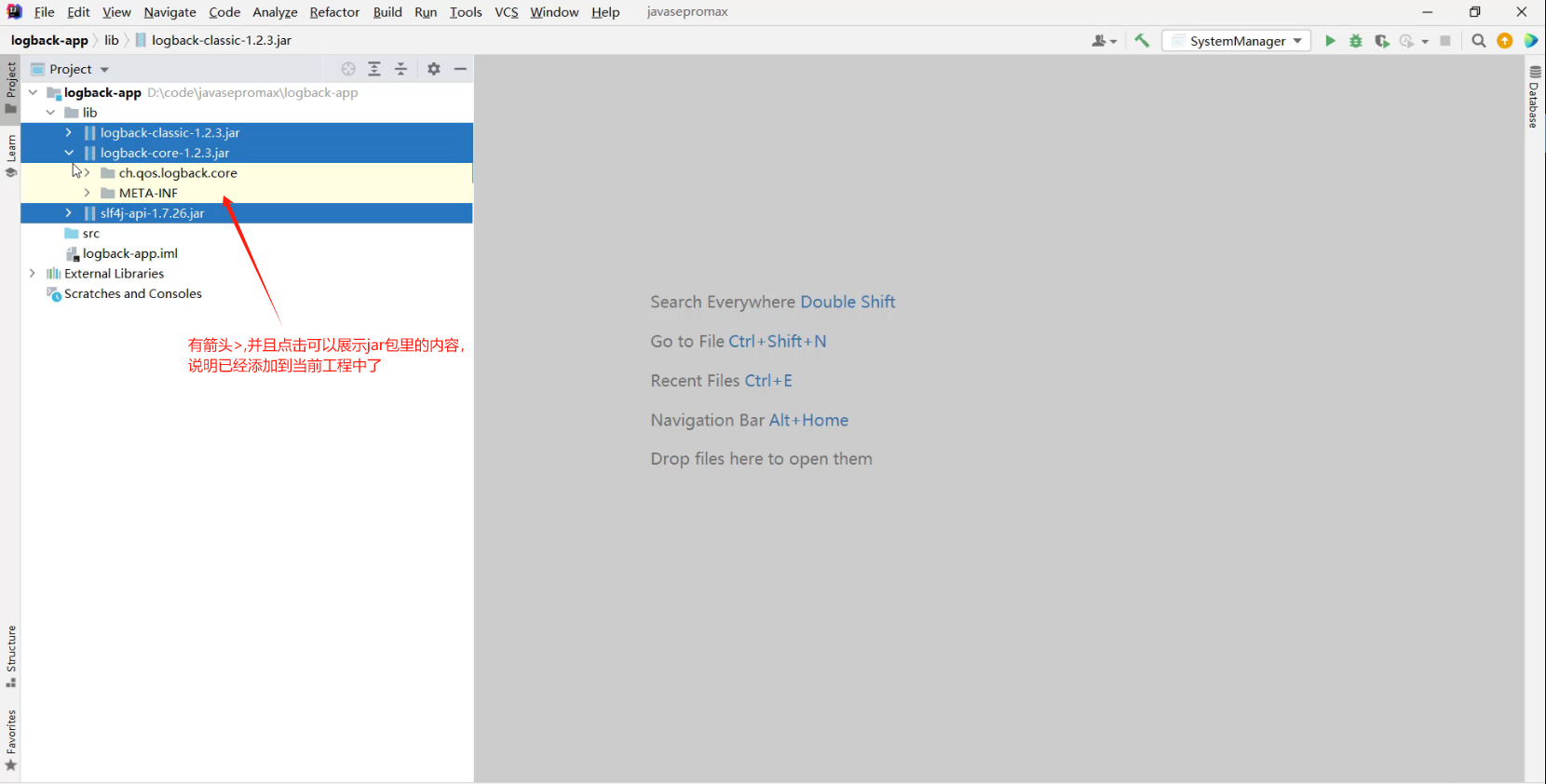
Task: Open the Database tool window
Action: pos(1534,97)
